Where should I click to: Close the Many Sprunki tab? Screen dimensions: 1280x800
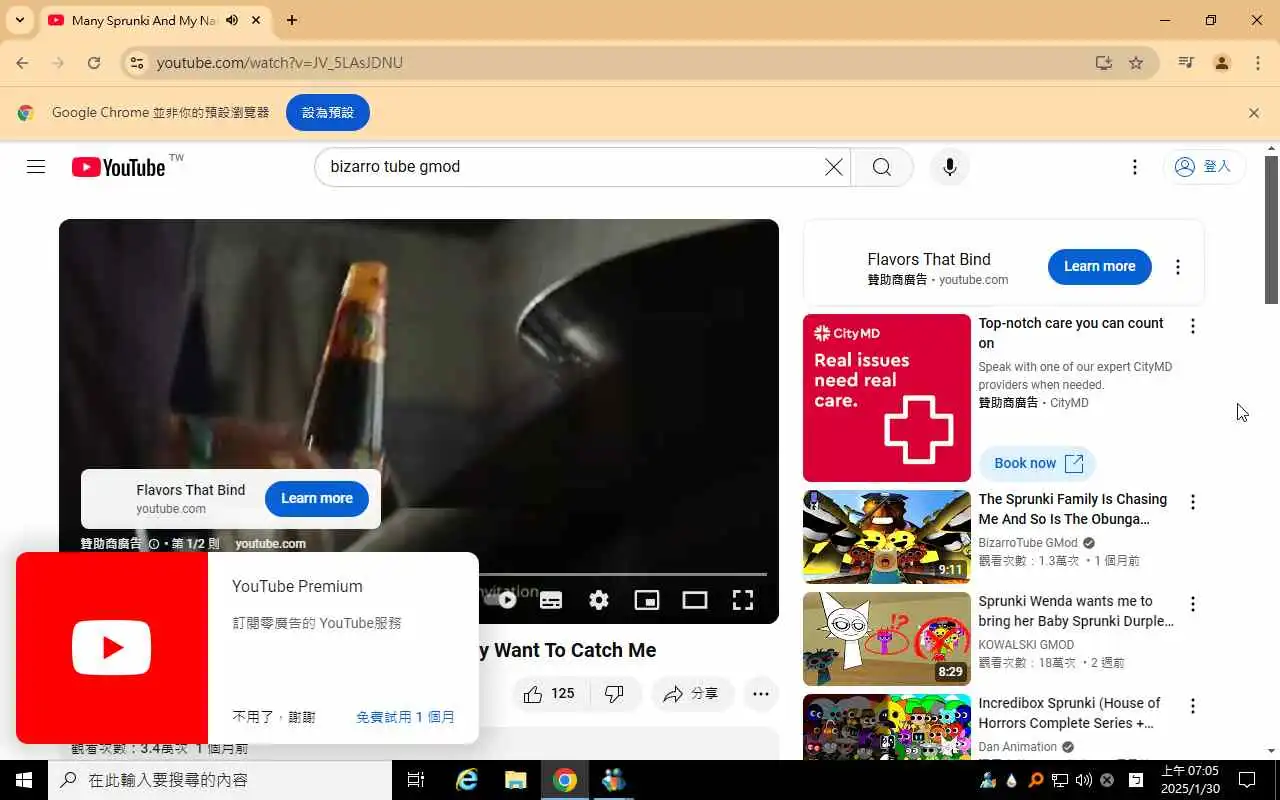256,20
